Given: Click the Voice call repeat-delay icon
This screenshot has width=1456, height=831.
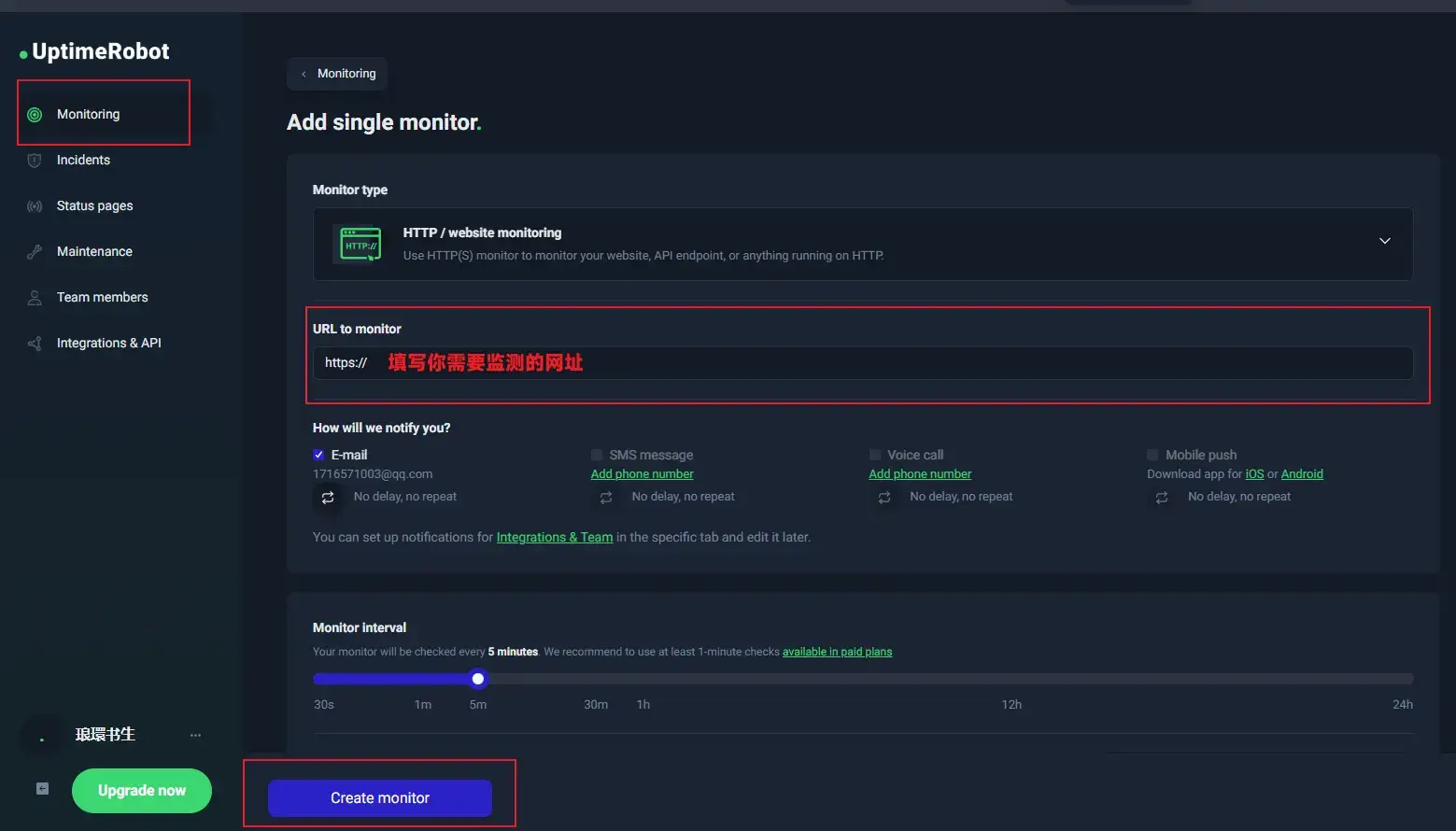Looking at the screenshot, I should [x=884, y=498].
